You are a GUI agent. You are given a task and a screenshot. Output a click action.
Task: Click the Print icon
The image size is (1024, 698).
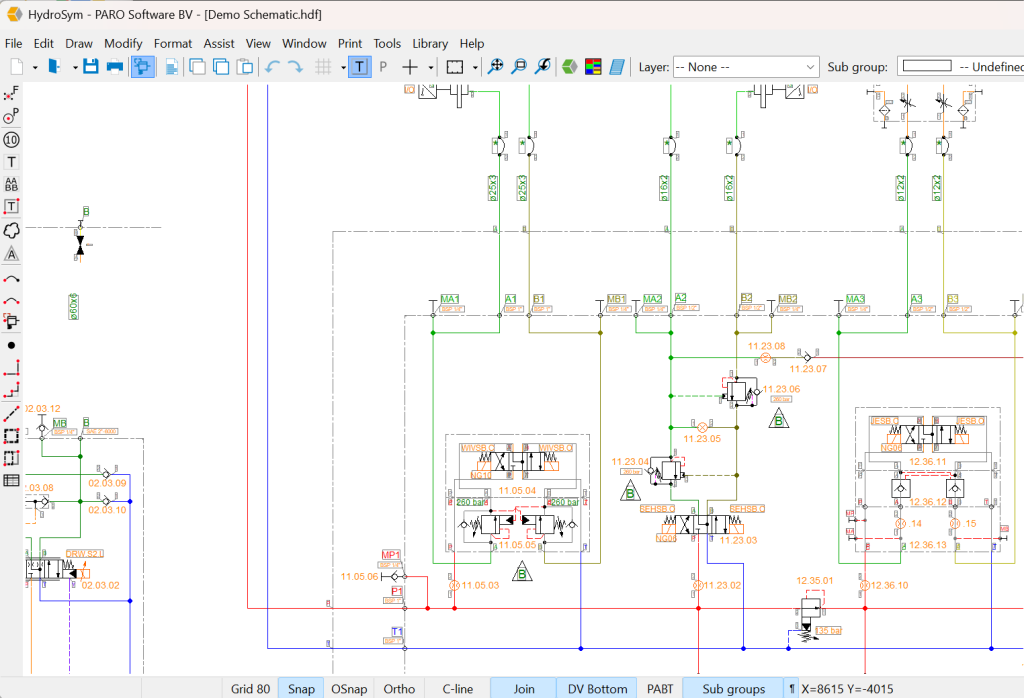coord(115,67)
